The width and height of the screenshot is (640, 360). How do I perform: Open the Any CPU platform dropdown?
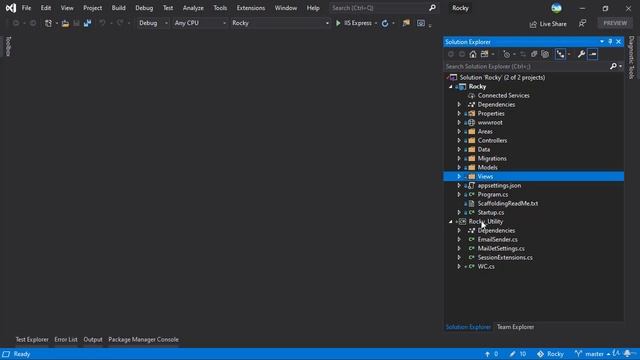click(200, 23)
